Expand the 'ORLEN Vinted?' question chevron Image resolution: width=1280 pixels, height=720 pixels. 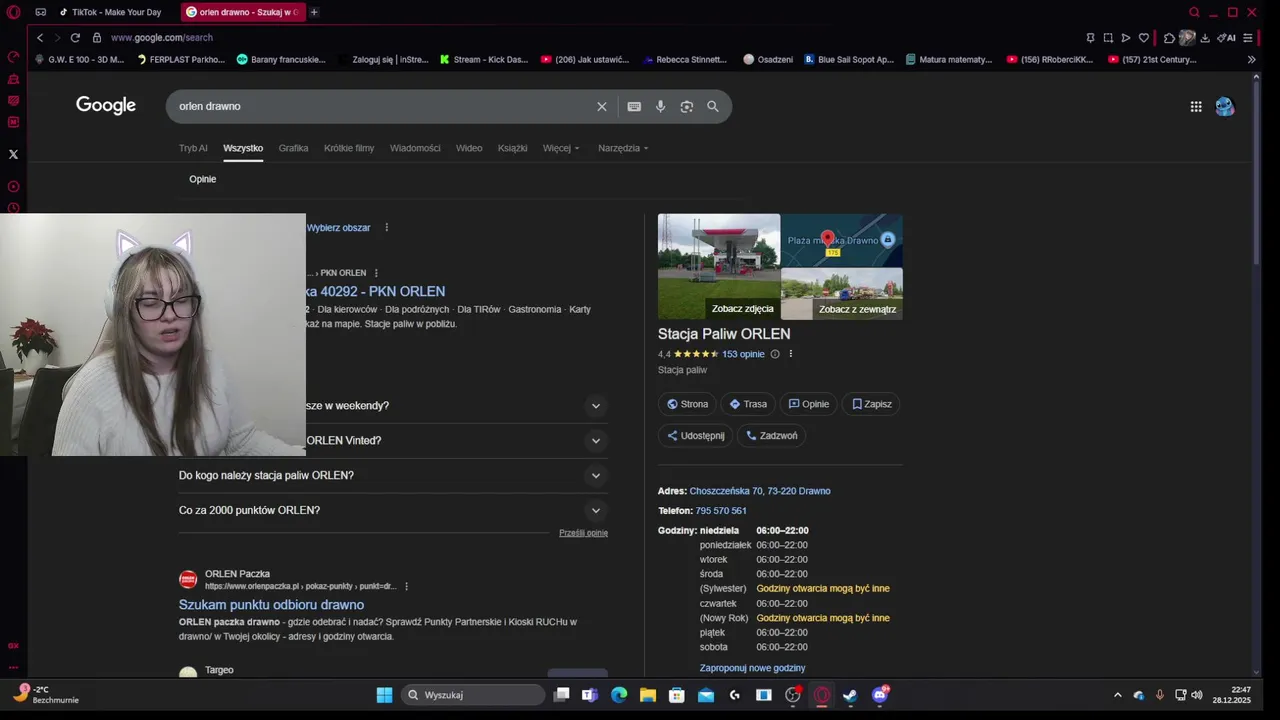(596, 441)
